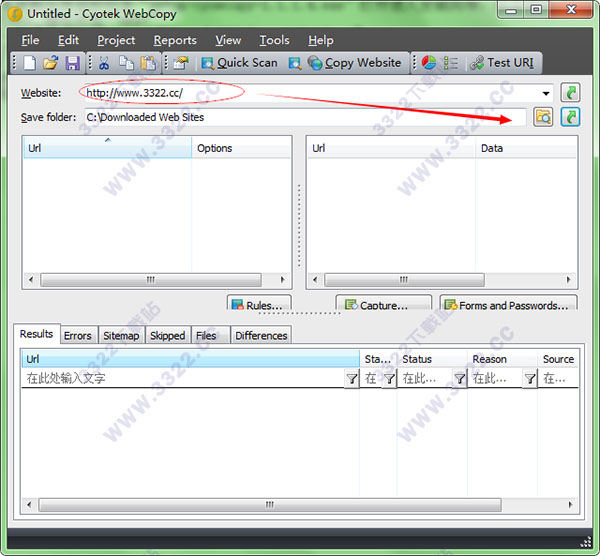600x556 pixels.
Task: Click the Options column header
Action: tap(241, 148)
